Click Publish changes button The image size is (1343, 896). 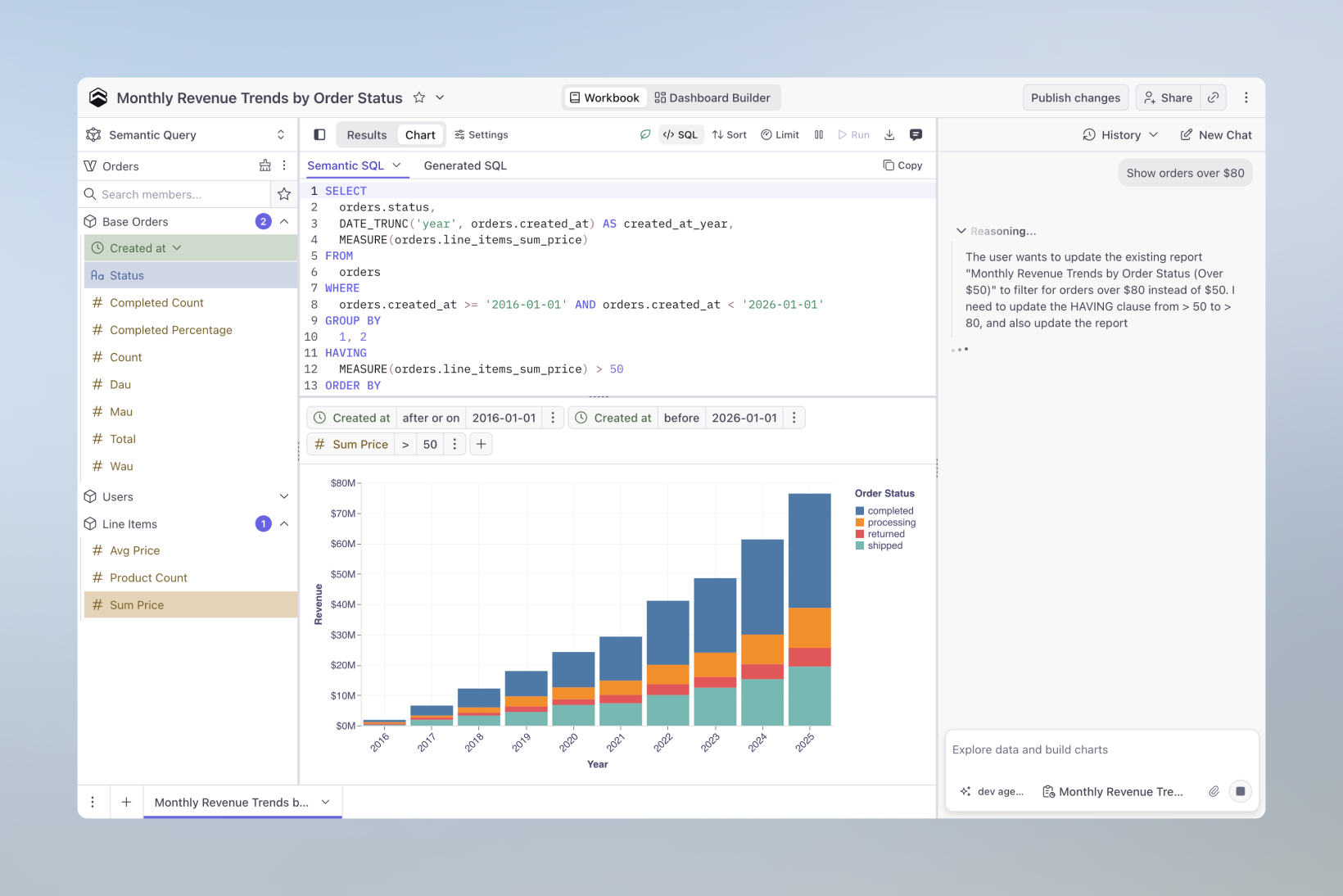pos(1075,97)
